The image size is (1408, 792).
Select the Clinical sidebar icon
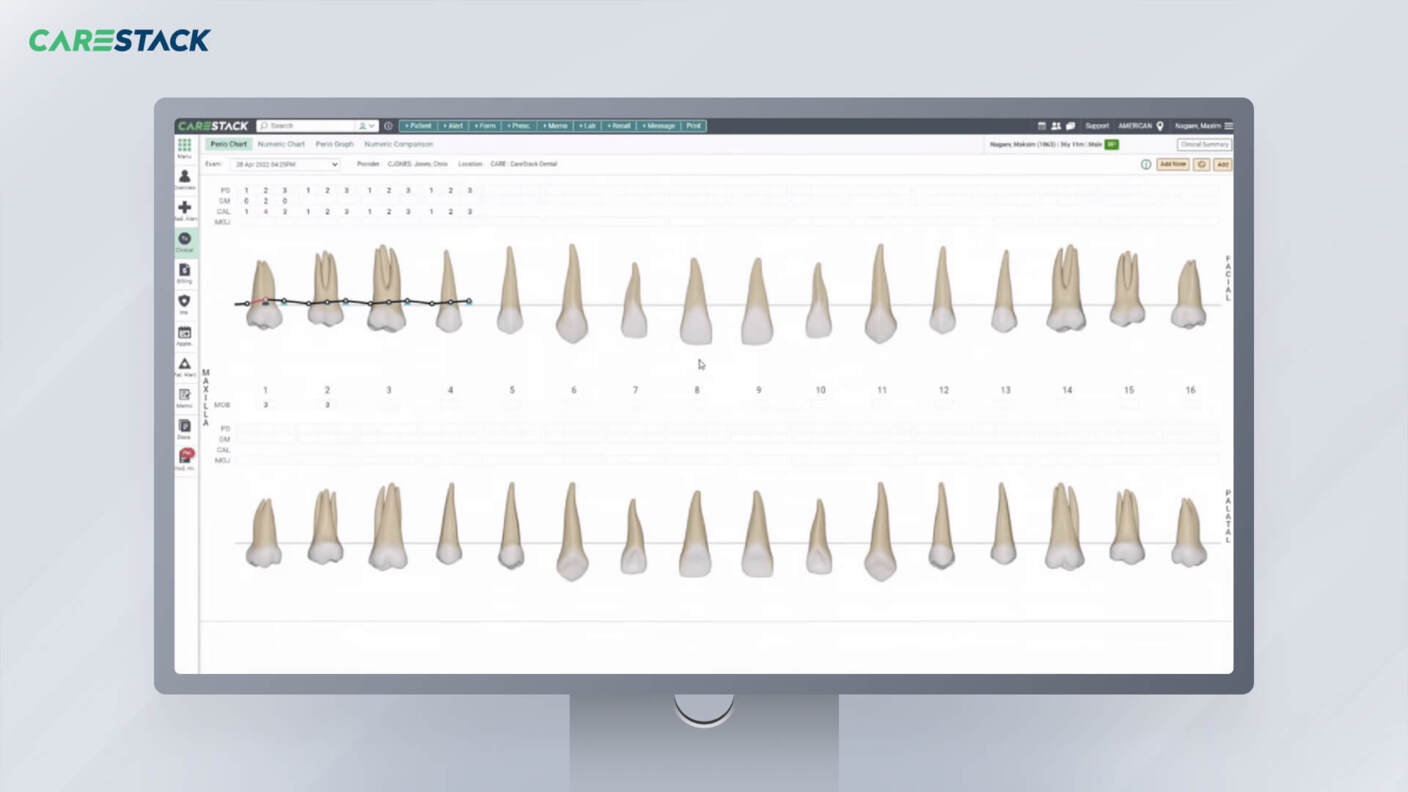185,241
